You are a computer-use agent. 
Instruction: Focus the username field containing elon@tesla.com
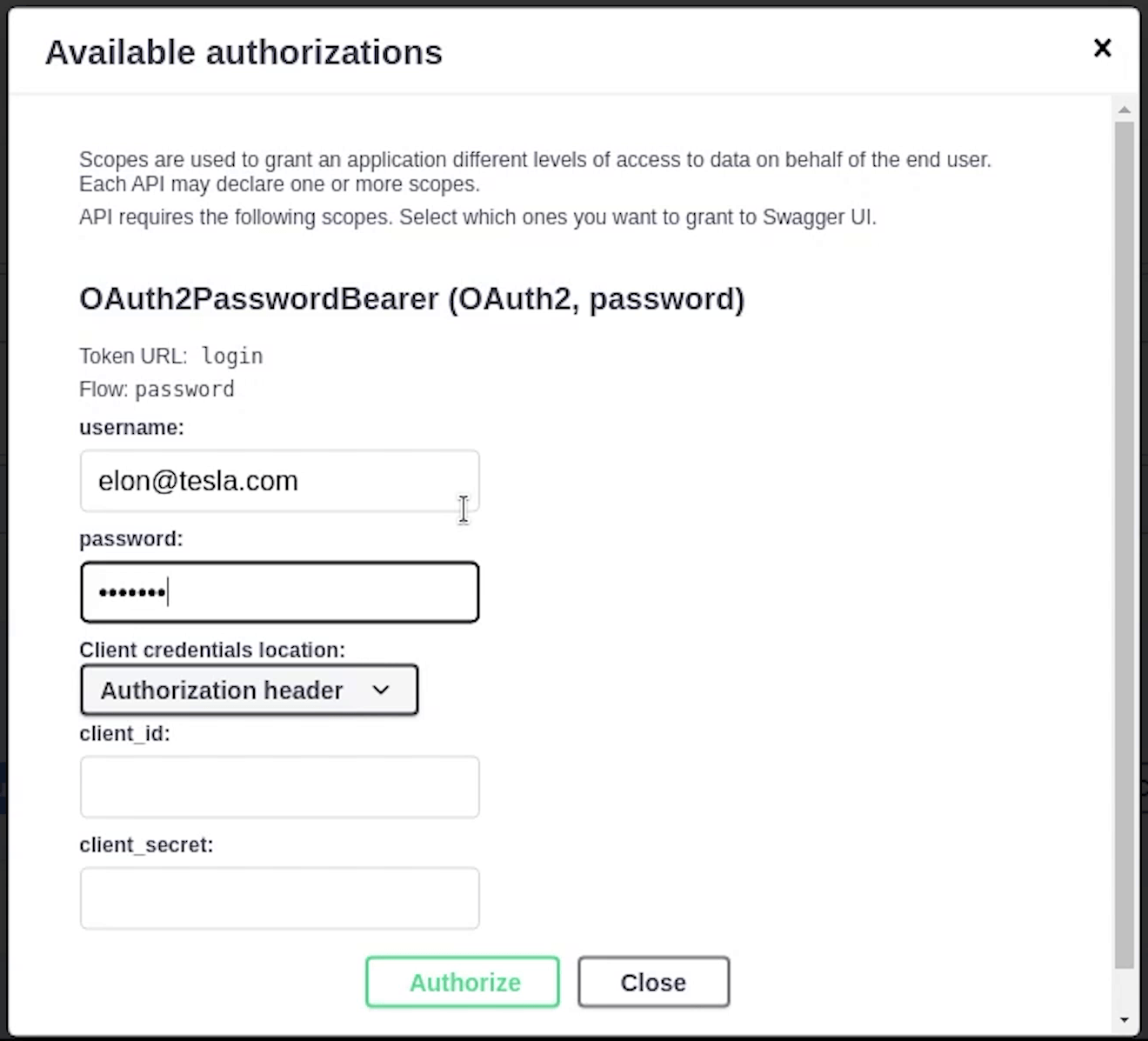(279, 481)
